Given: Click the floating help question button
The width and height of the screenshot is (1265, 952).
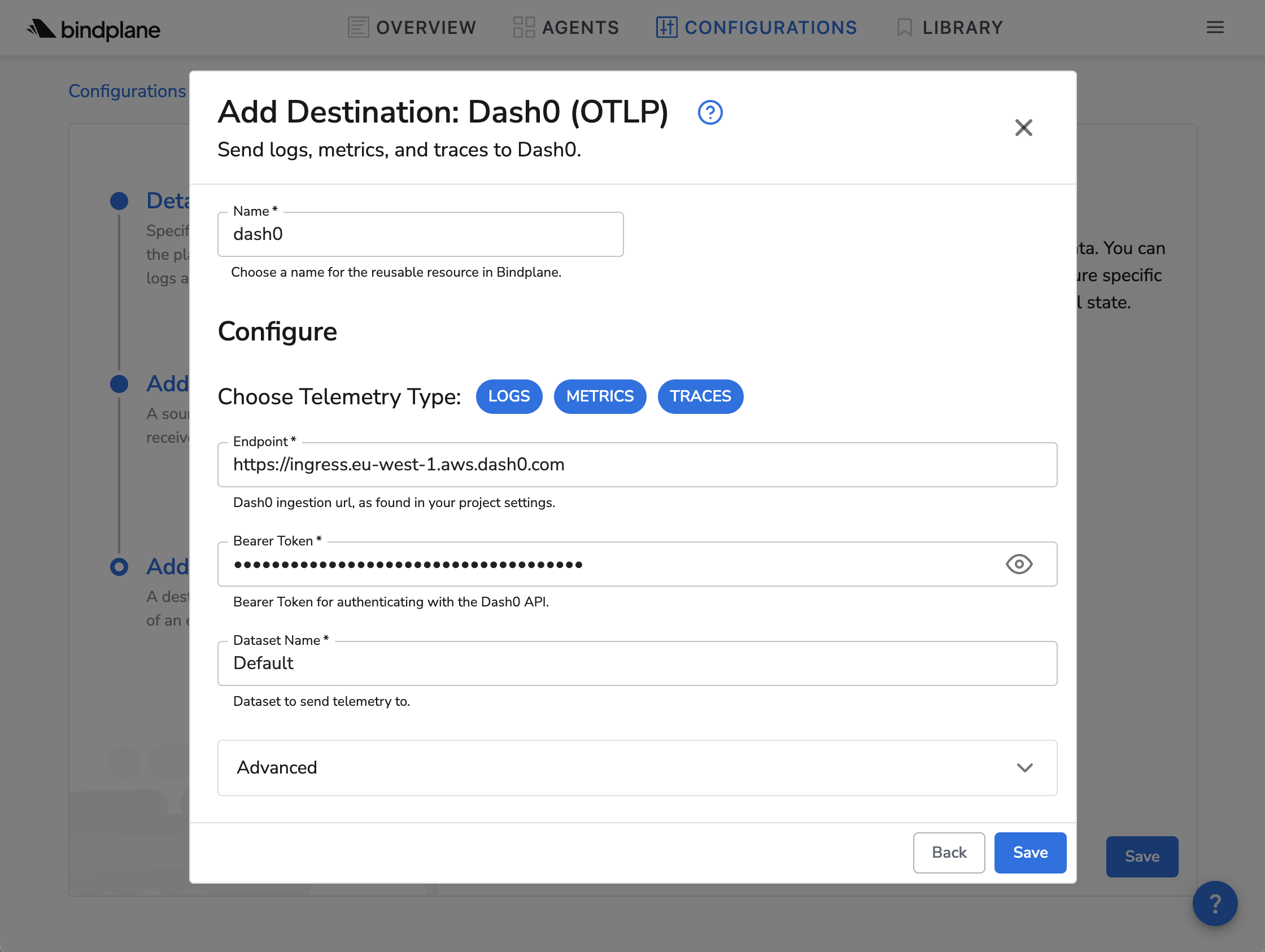Looking at the screenshot, I should (1215, 903).
